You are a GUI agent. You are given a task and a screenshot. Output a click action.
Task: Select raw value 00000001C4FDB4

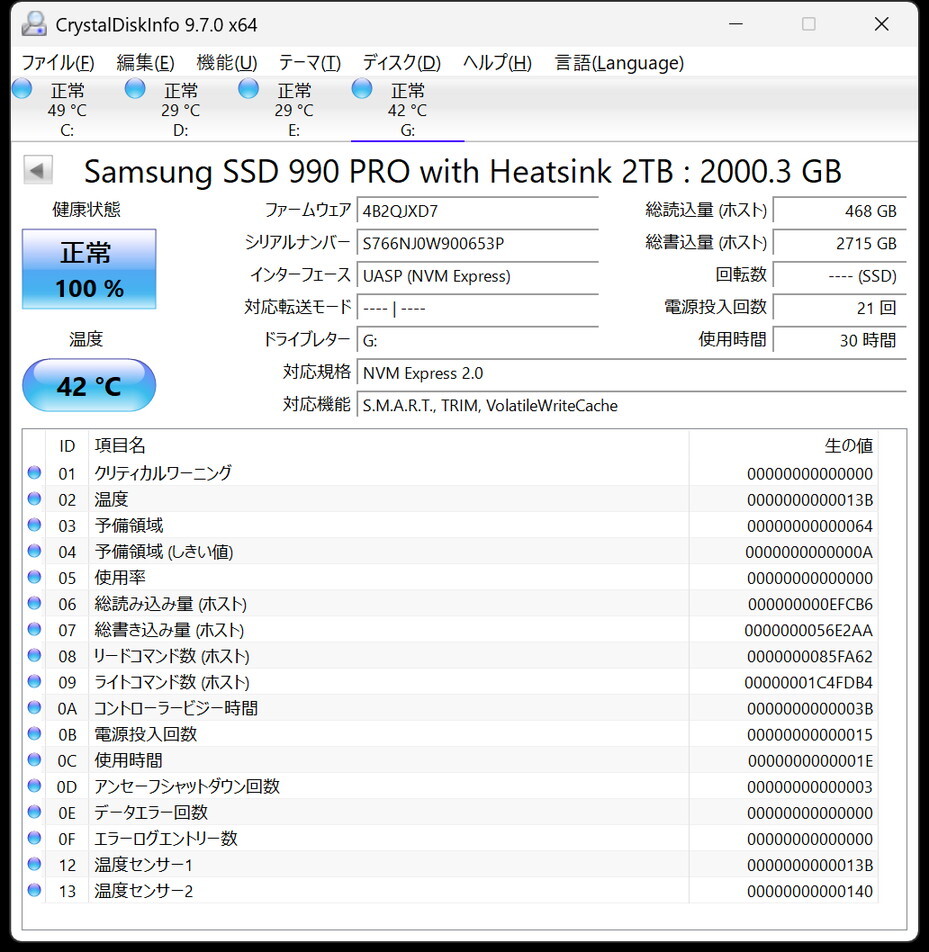point(809,682)
